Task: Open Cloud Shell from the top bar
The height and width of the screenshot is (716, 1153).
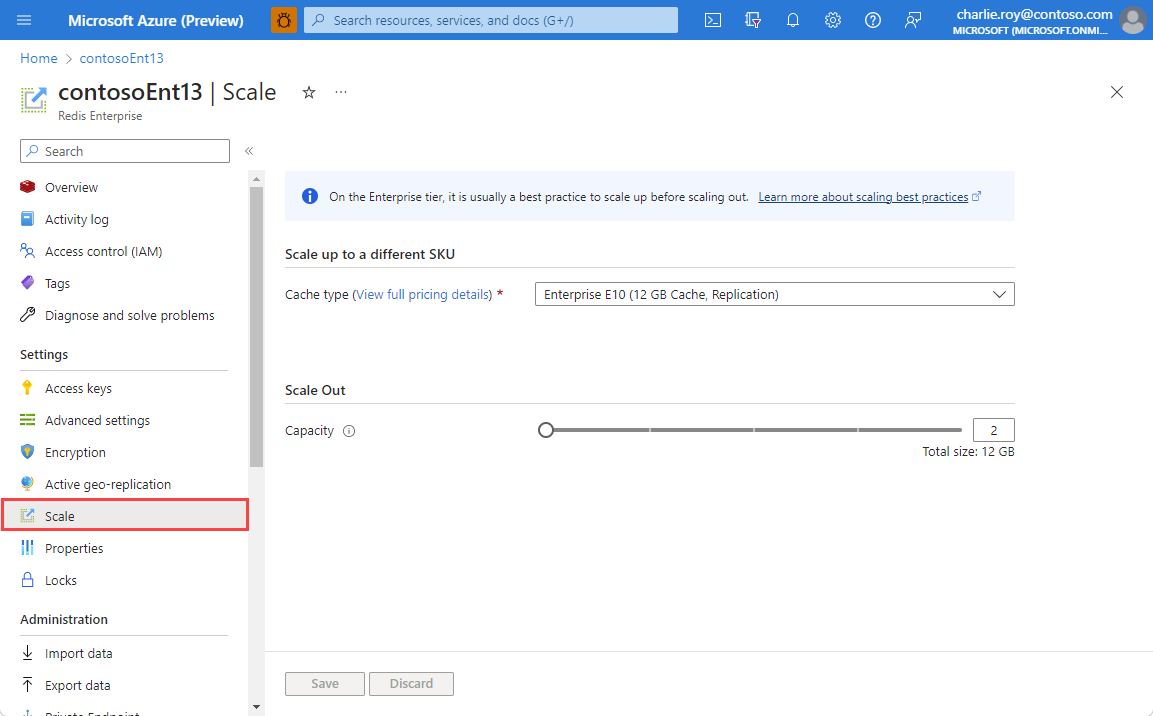Action: (x=712, y=19)
